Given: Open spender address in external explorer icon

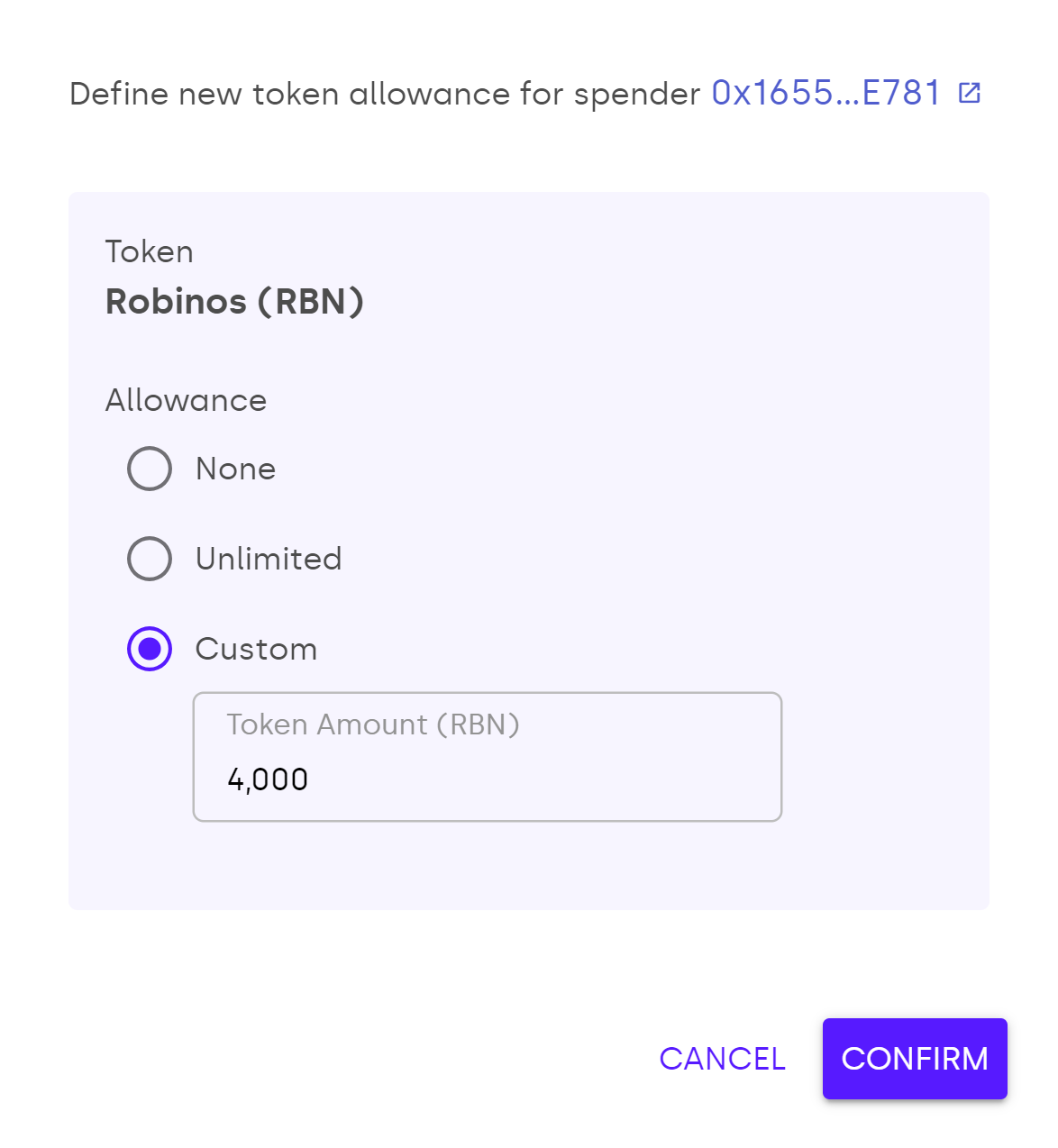Looking at the screenshot, I should pos(970,93).
